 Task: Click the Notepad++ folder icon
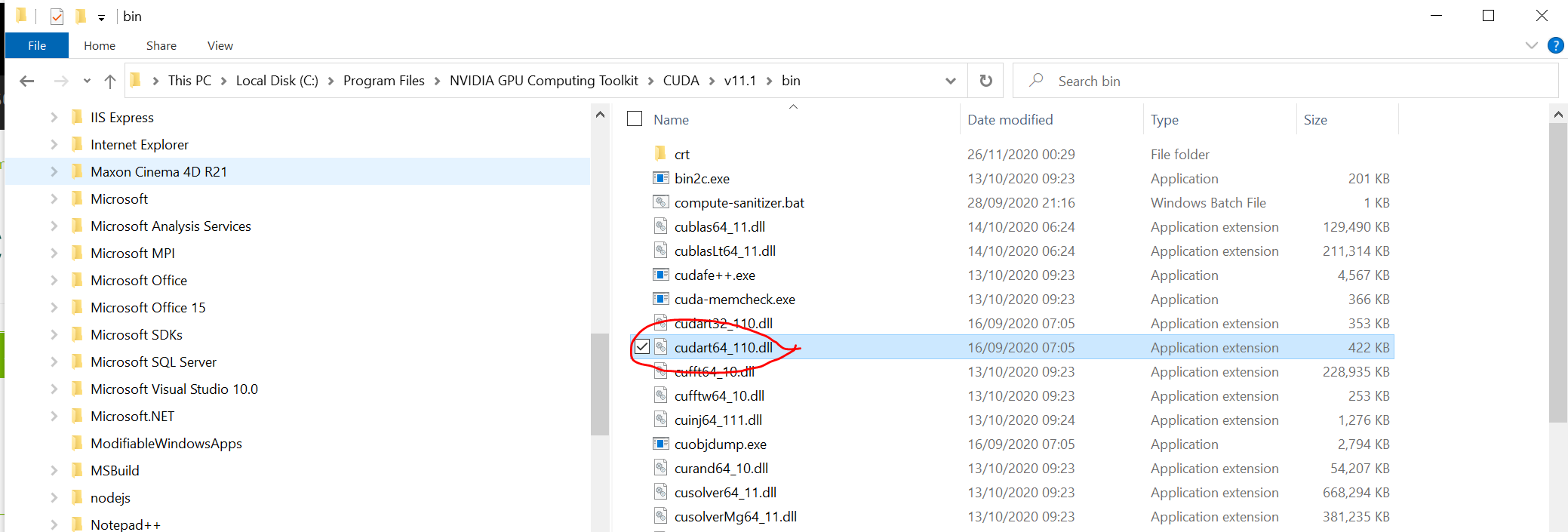[x=77, y=524]
